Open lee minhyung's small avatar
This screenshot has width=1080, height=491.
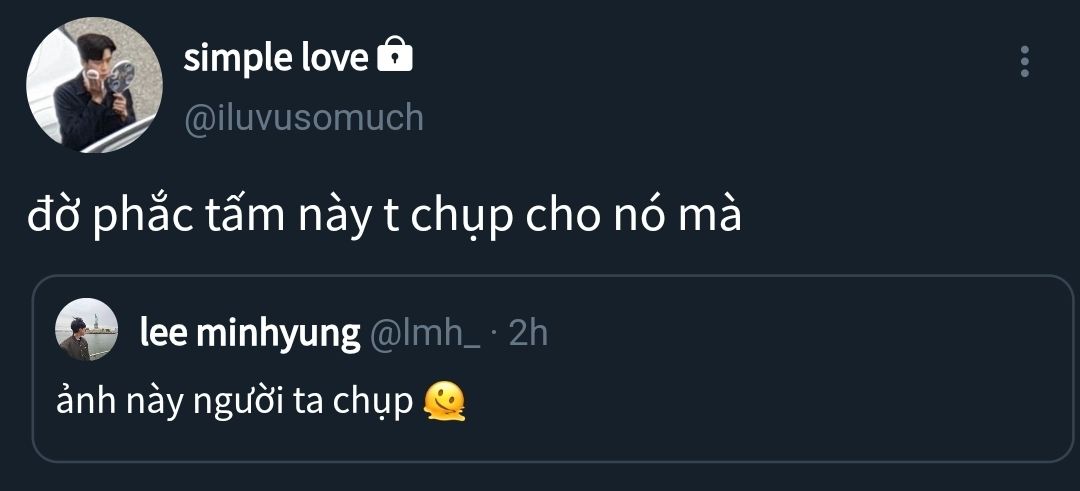tap(87, 329)
